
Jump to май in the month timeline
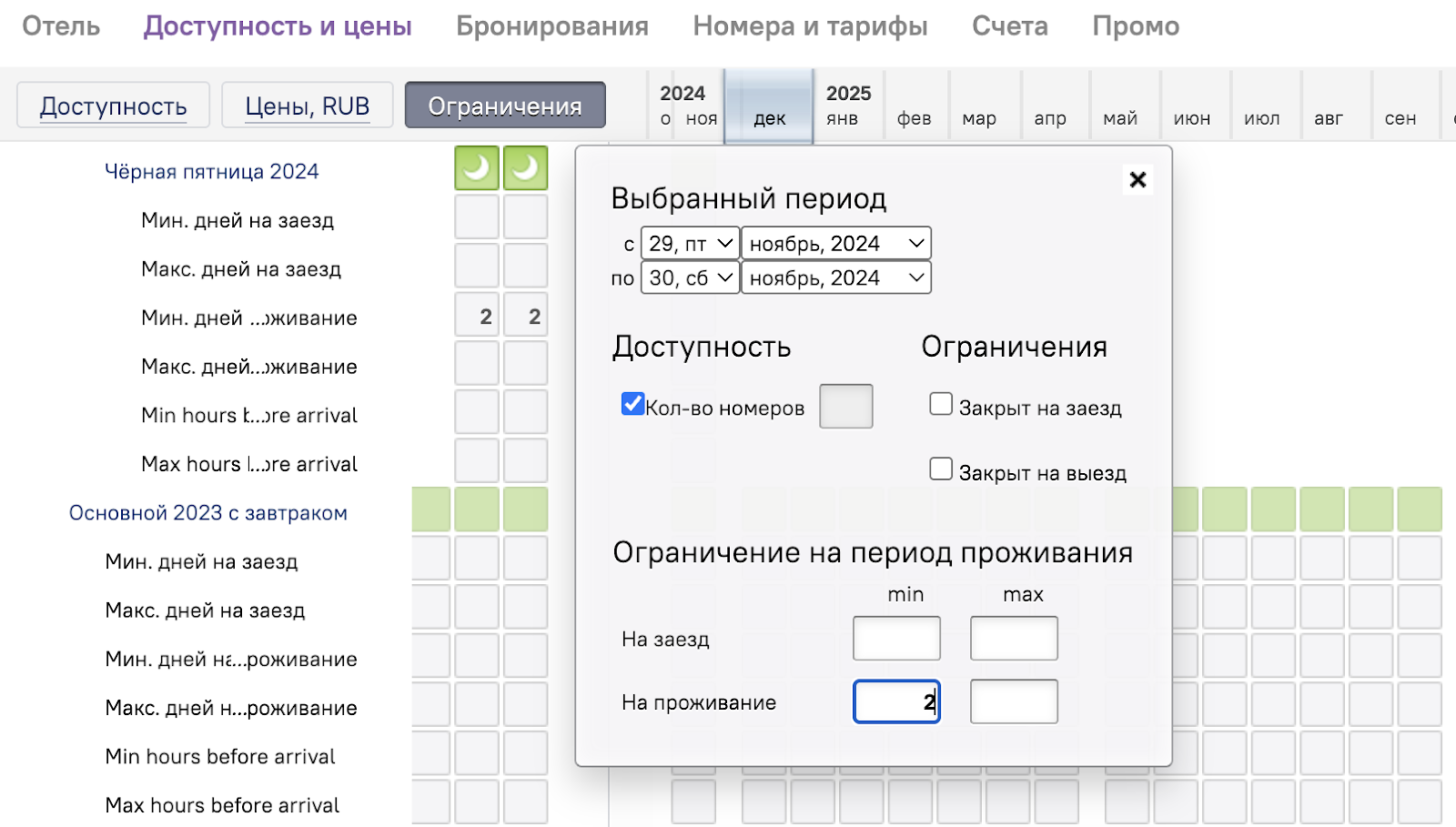pos(1120,118)
